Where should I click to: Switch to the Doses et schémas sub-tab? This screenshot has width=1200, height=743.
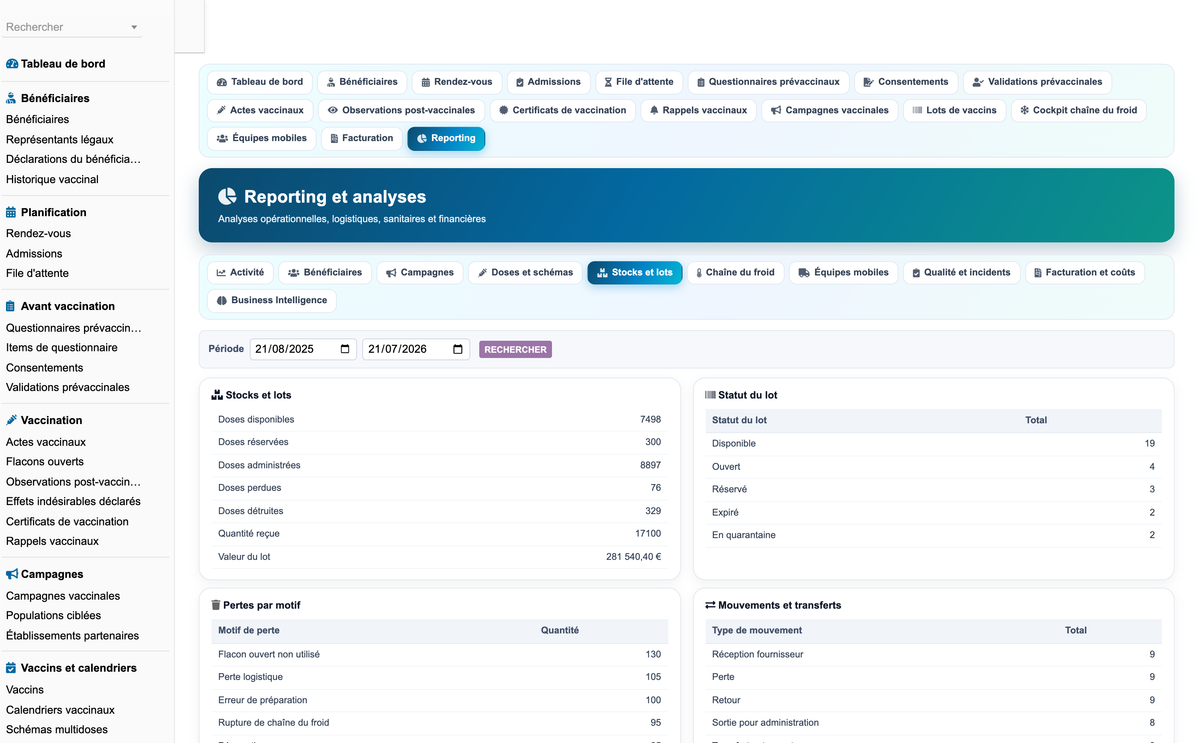(x=525, y=272)
